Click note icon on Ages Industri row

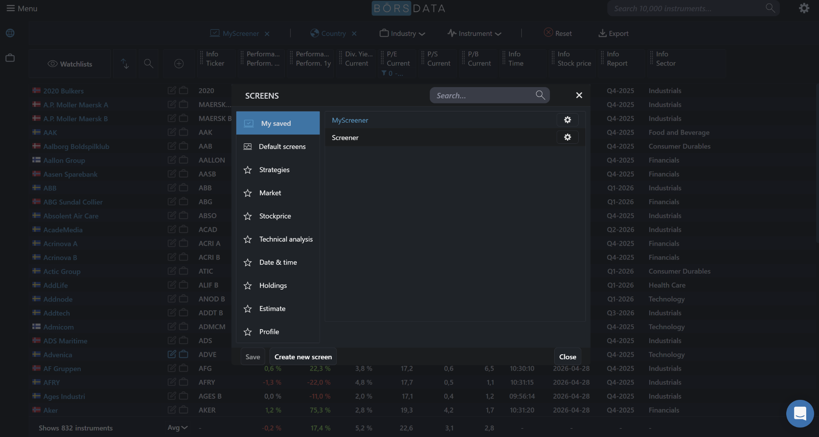[x=172, y=396]
